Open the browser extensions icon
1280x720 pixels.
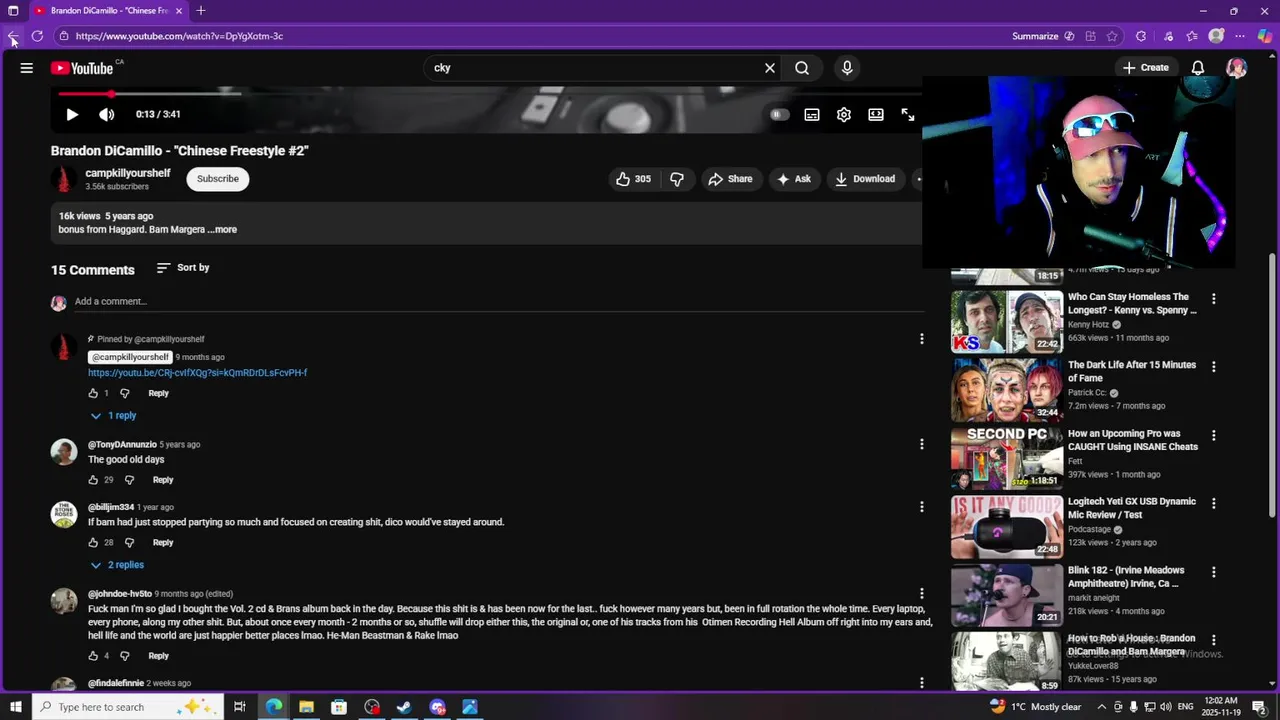click(x=1141, y=36)
